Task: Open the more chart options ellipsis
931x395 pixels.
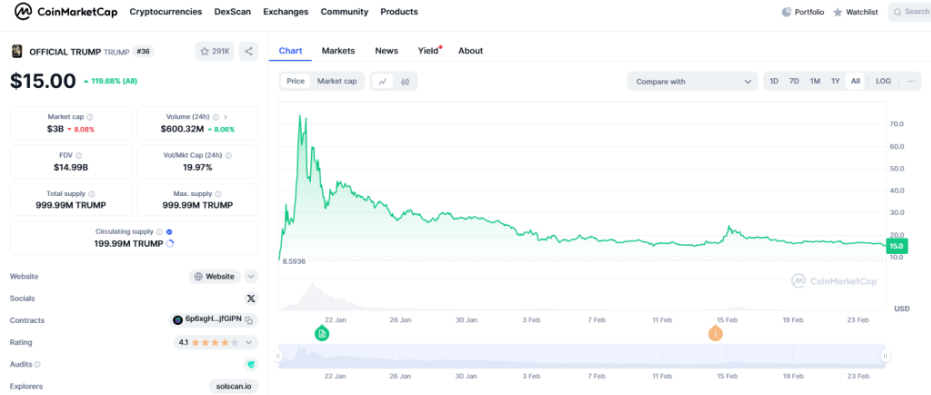Action: point(911,81)
